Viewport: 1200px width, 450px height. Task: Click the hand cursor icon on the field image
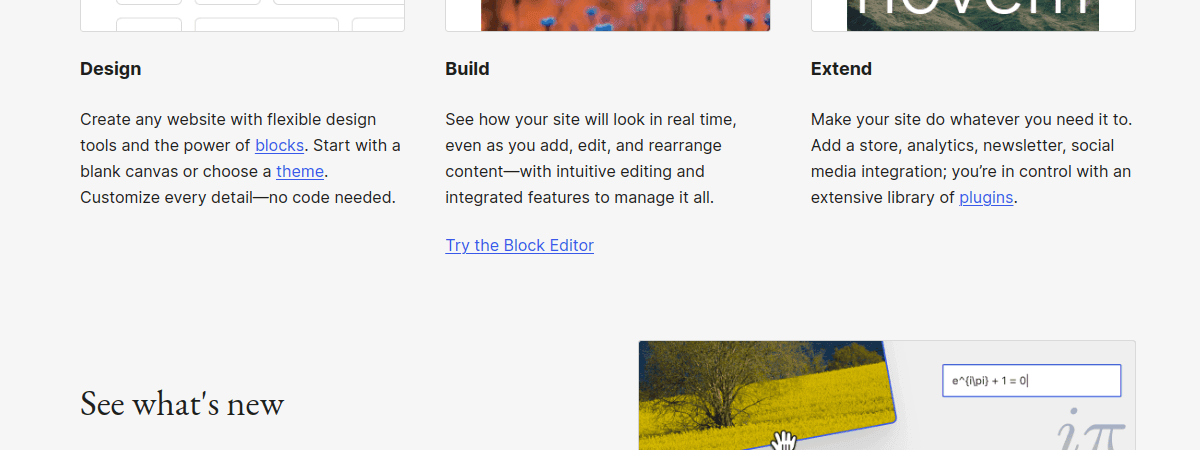[785, 440]
